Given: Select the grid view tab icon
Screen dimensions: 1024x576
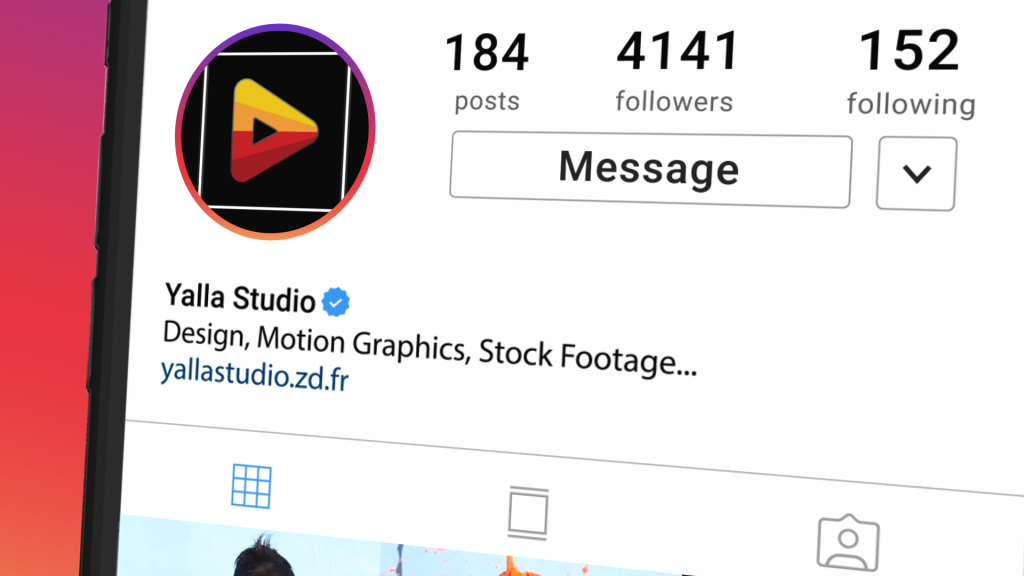Looking at the screenshot, I should (x=251, y=486).
